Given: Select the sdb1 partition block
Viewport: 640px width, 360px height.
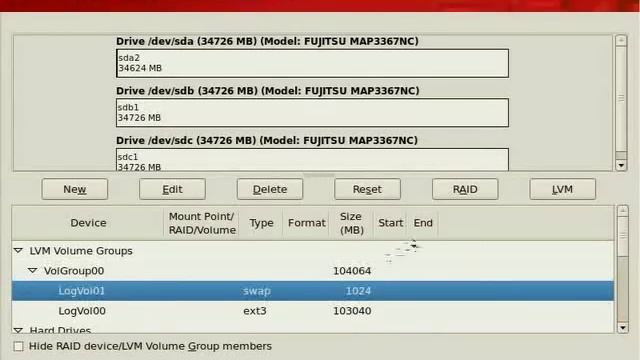Looking at the screenshot, I should coord(312,113).
